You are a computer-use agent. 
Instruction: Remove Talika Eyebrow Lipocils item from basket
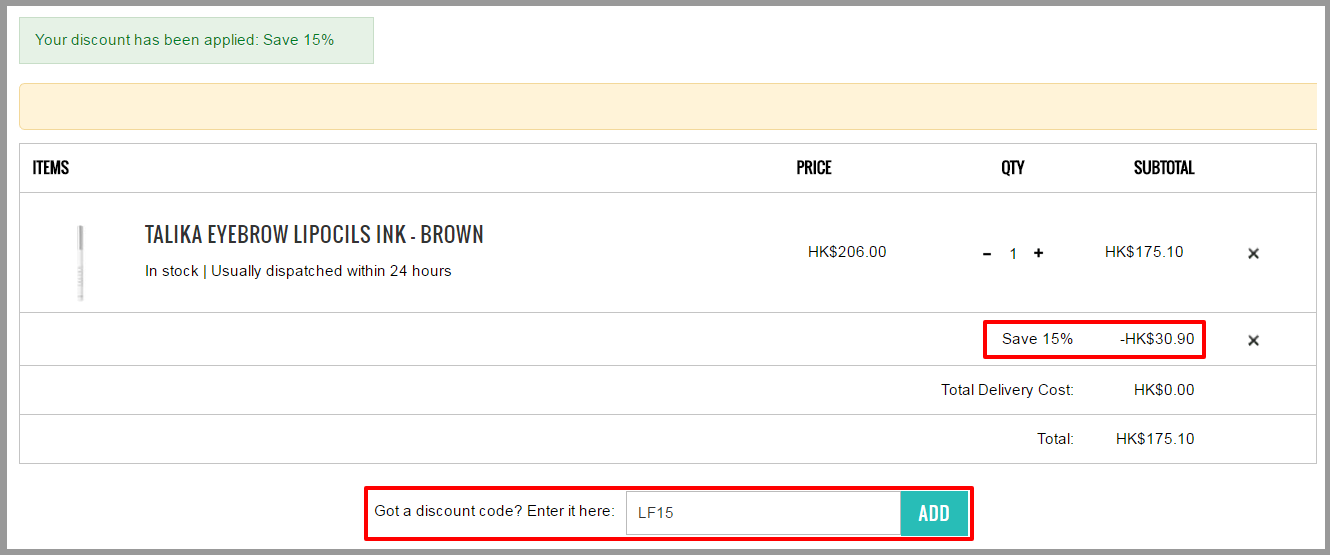coord(1253,254)
